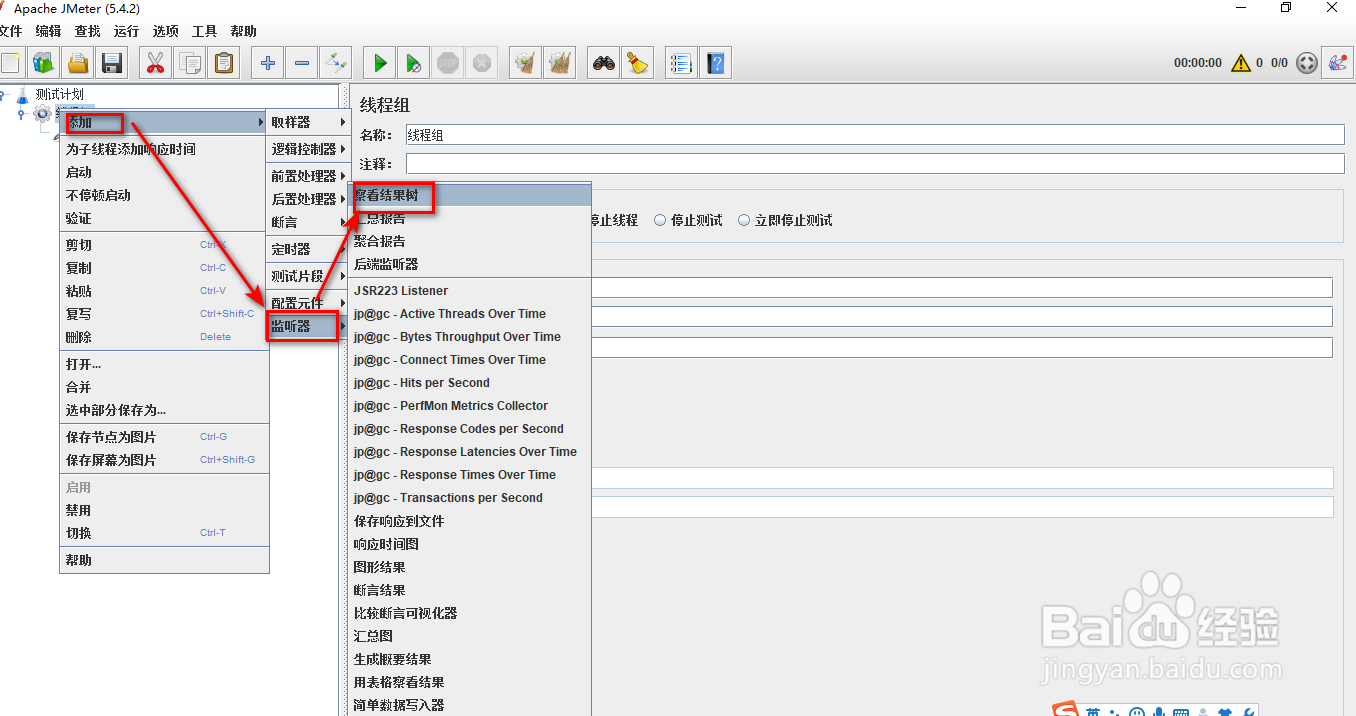Viewport: 1356px width, 716px height.
Task: Expand the 逻辑控制器 submenu
Action: point(306,149)
